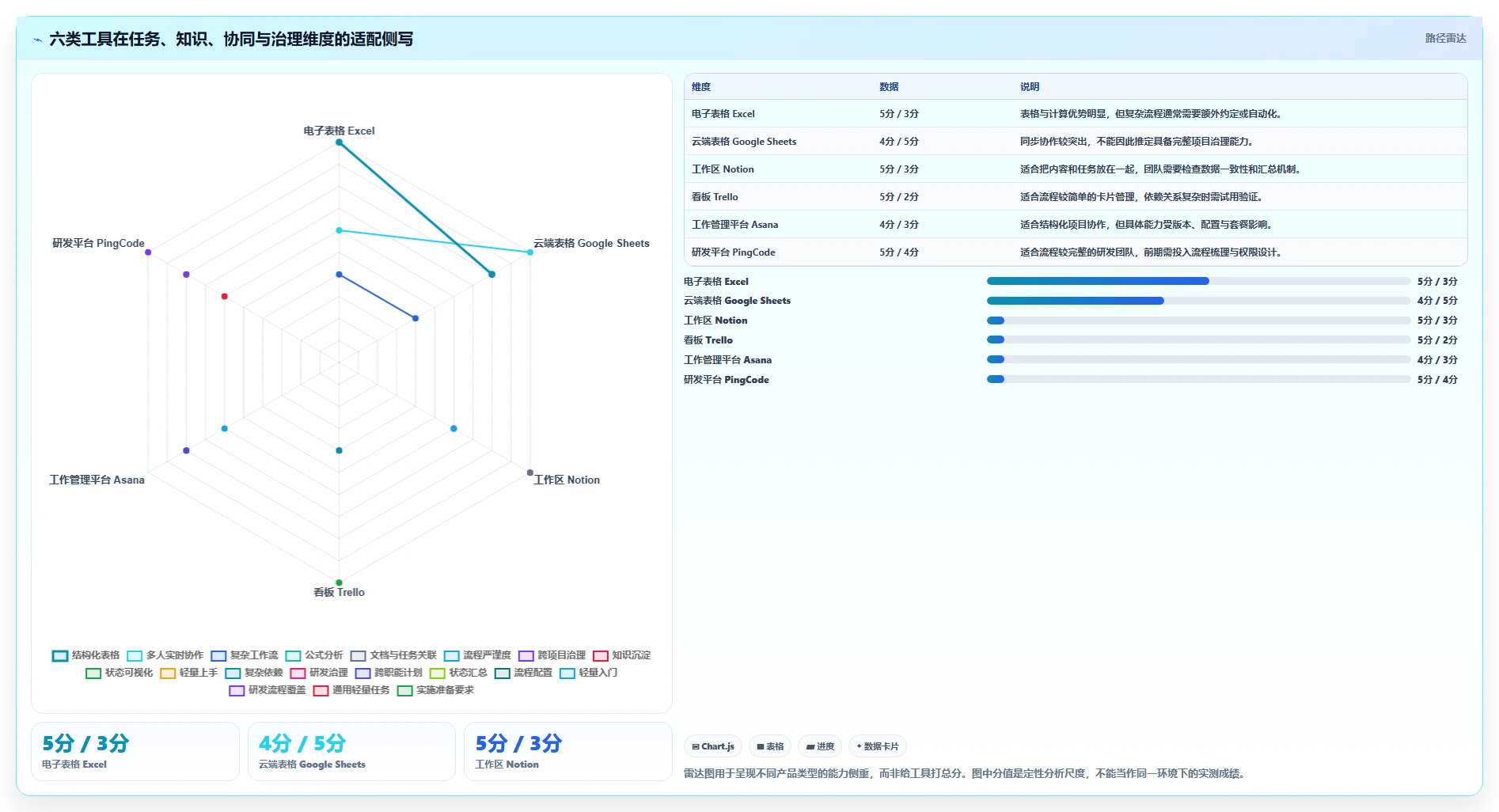Click description starting 适合流程较简单的卡片管理
Screen dimensions: 1499x812
(1141, 197)
